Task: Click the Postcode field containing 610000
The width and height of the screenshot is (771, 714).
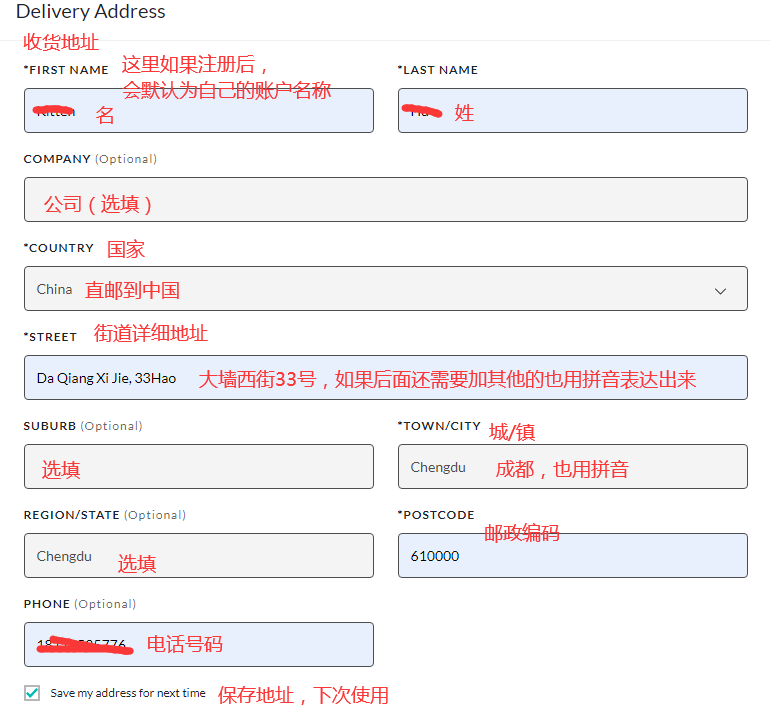Action: click(x=572, y=555)
